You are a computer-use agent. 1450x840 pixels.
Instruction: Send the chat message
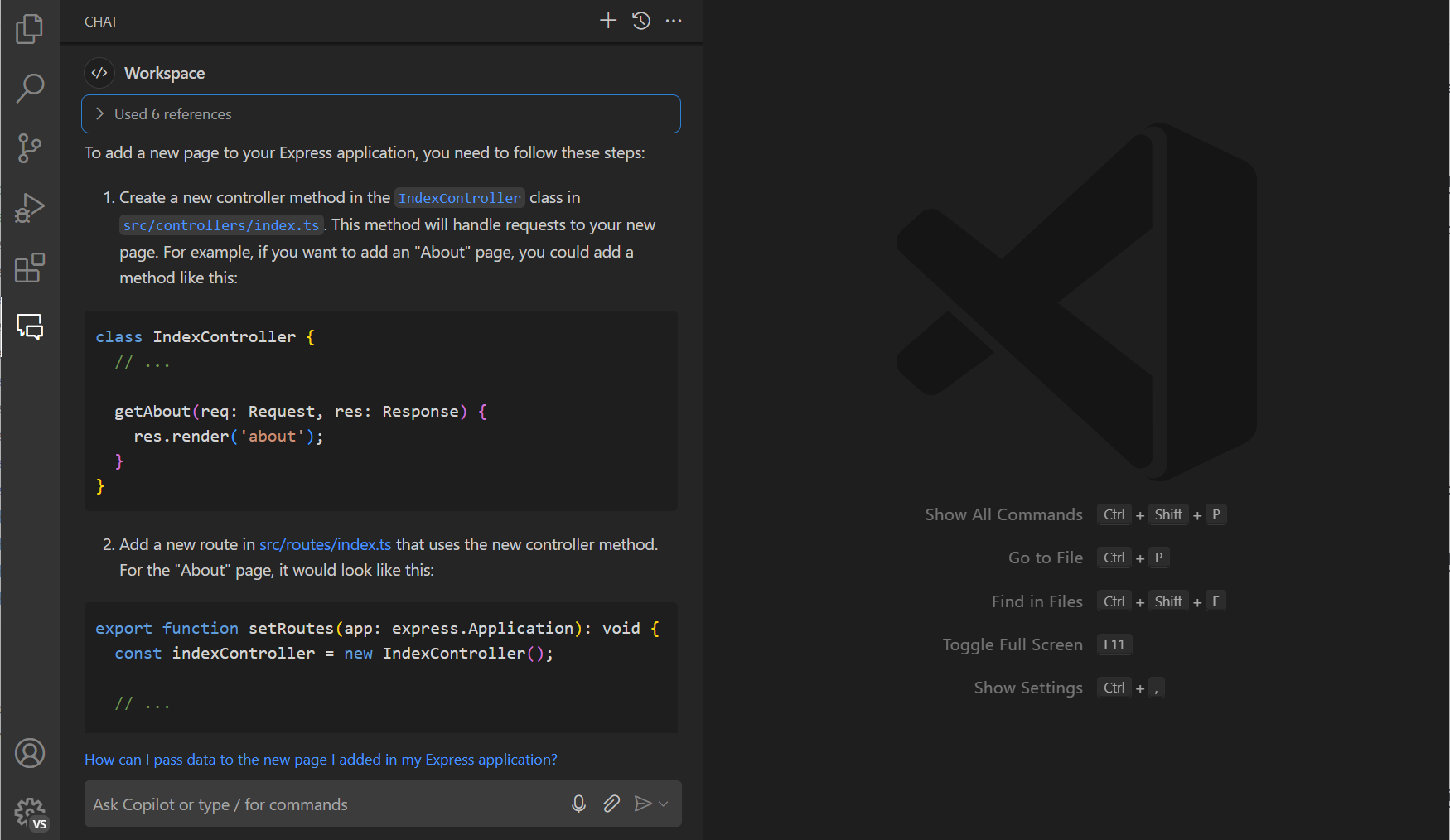coord(644,804)
